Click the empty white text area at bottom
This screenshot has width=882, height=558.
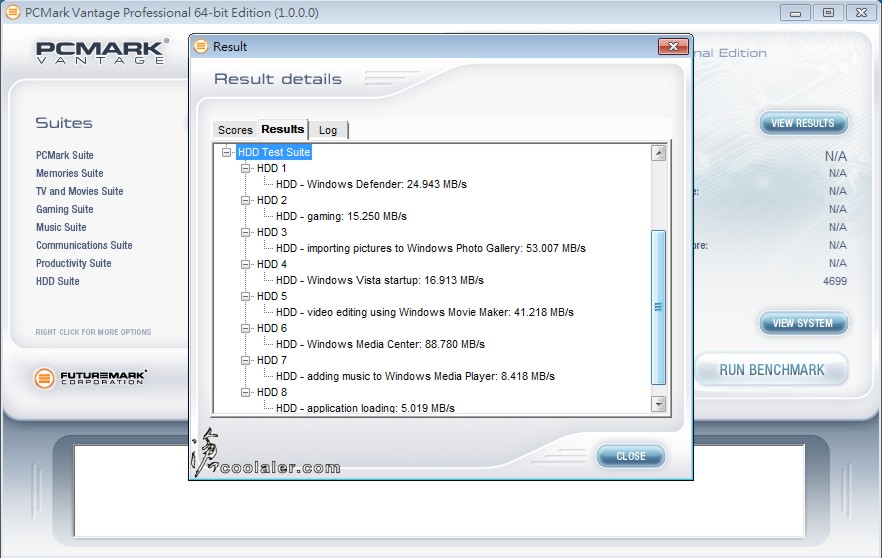(x=439, y=491)
